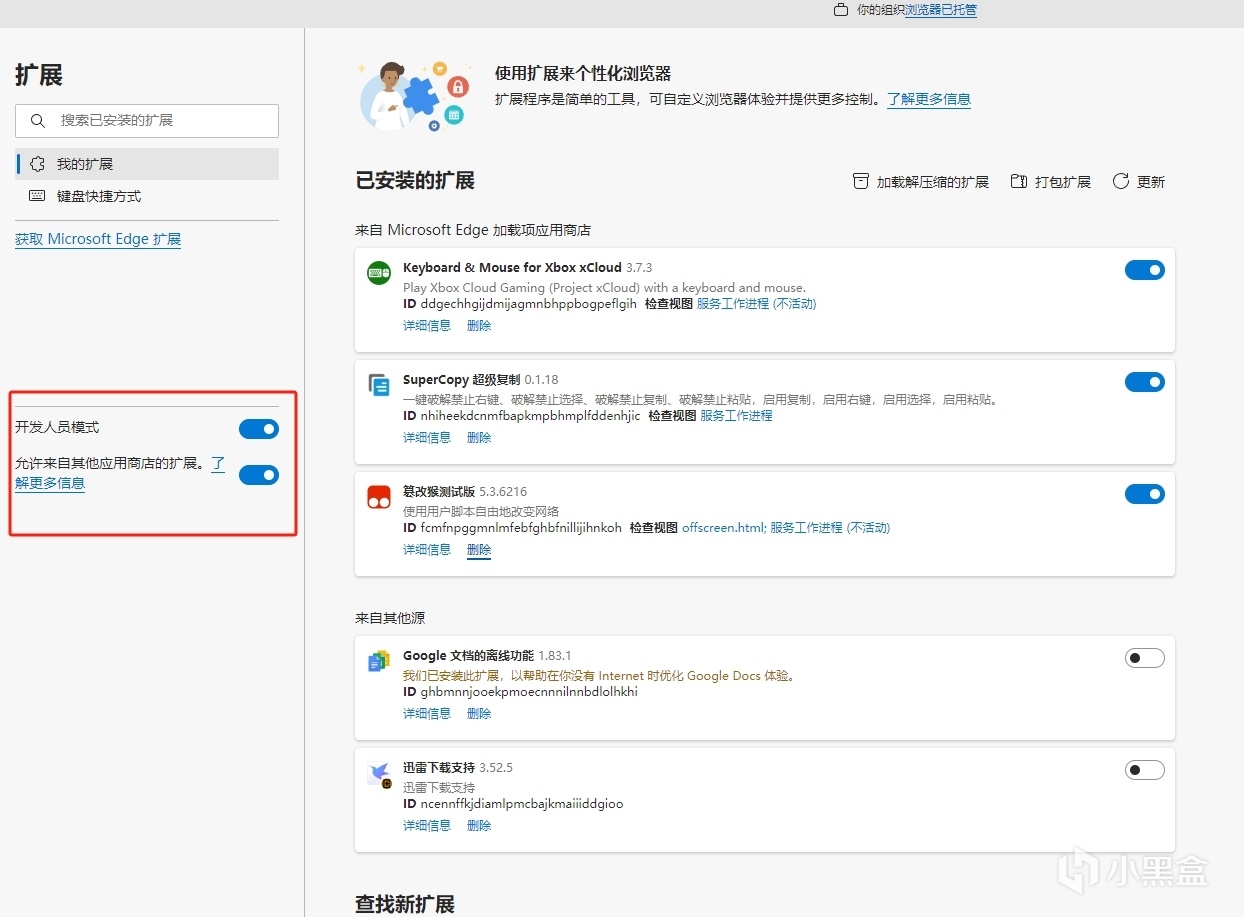The image size is (1244, 917).
Task: Click the 更新 button
Action: click(x=1138, y=181)
